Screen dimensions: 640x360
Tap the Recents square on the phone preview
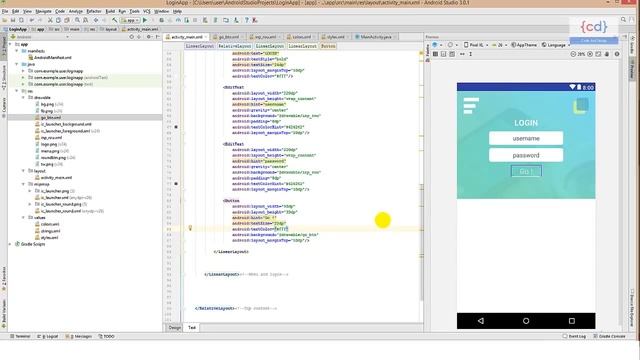(572, 321)
